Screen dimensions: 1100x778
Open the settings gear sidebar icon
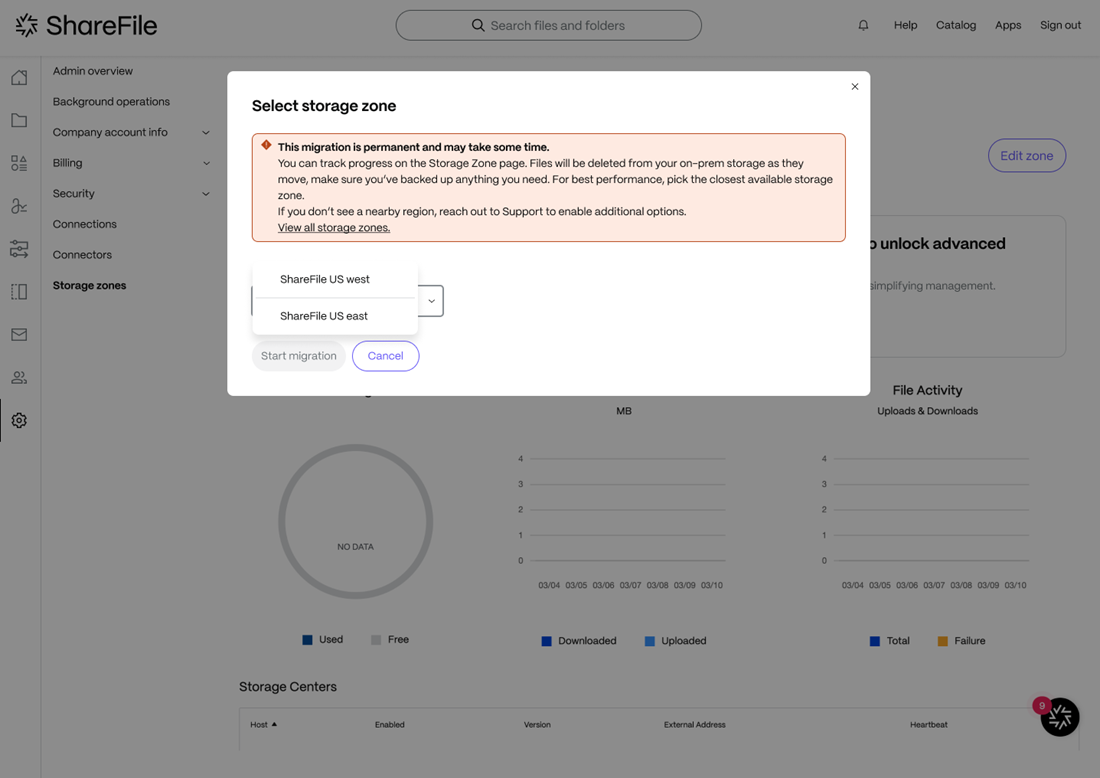[20, 420]
